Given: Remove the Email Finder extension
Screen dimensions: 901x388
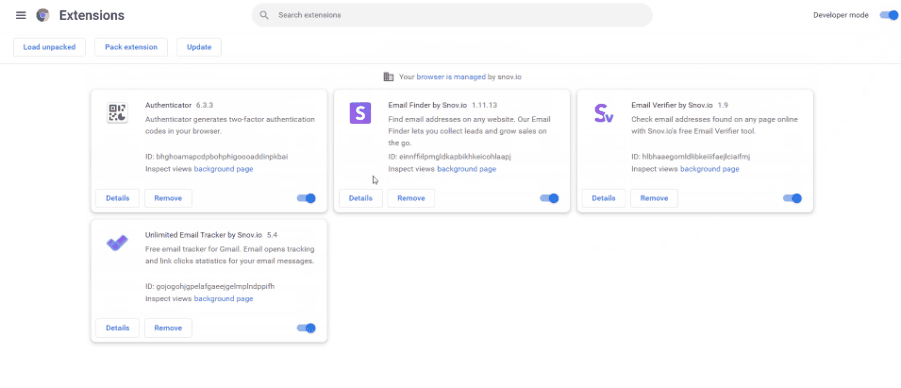Looking at the screenshot, I should (411, 198).
